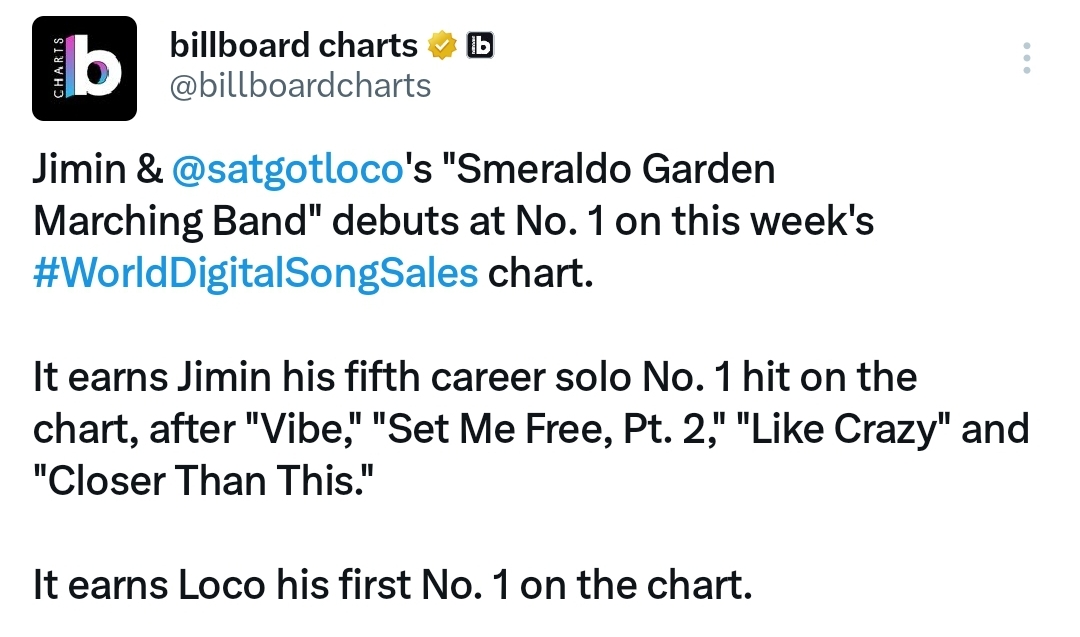Open the @satgotloco mention link
This screenshot has width=1080, height=637.
pos(287,169)
